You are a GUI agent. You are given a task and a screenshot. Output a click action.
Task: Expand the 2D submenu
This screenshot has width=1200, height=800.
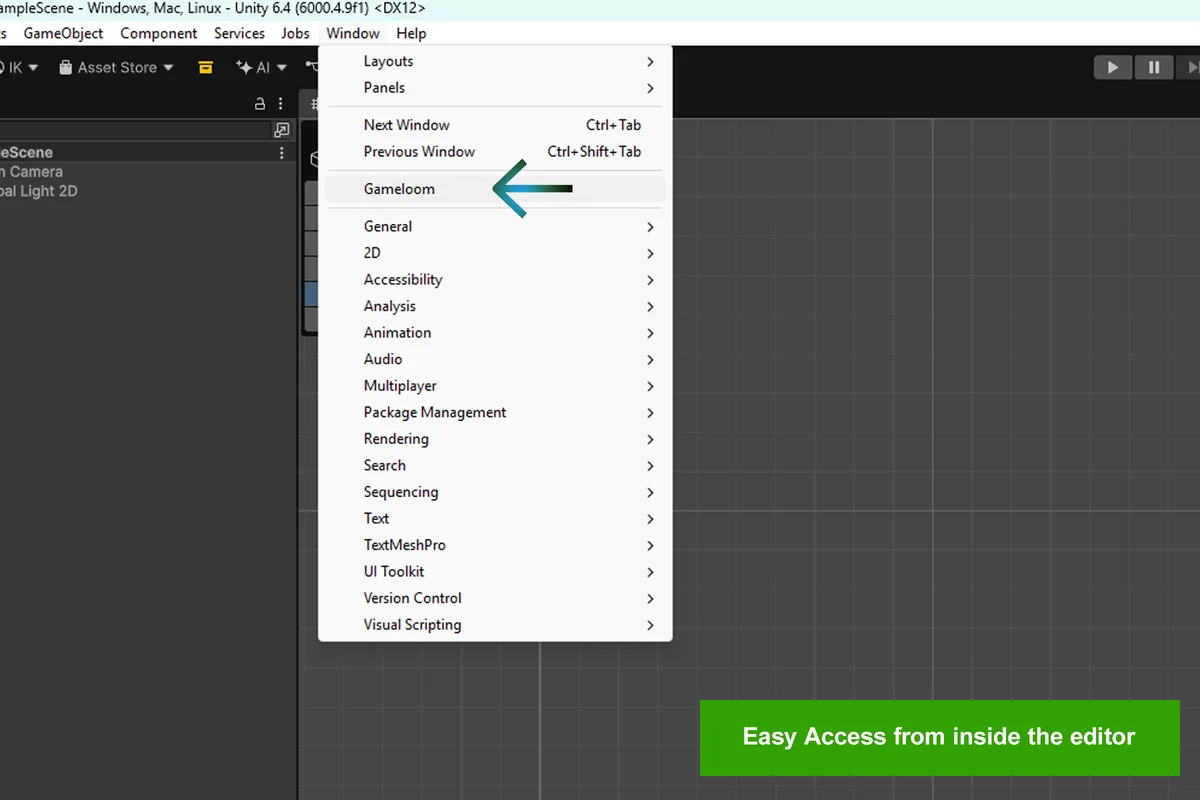pos(495,253)
